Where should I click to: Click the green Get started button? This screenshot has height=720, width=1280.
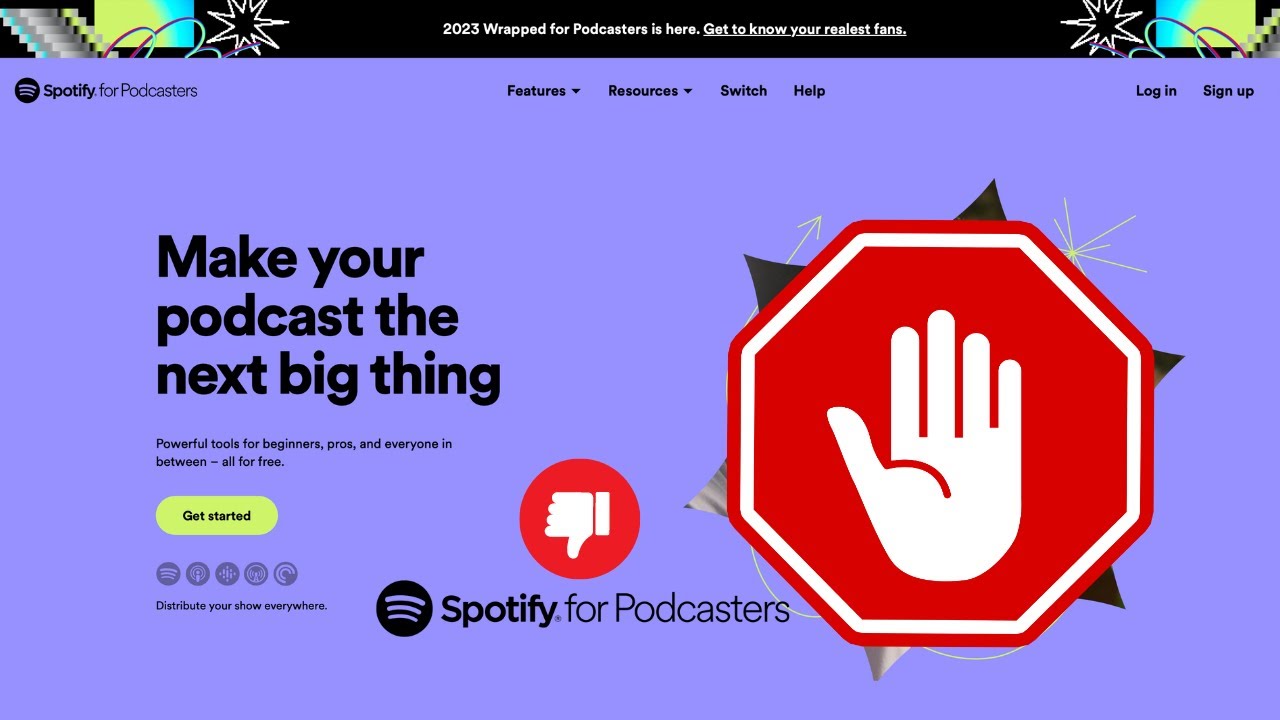click(x=217, y=516)
